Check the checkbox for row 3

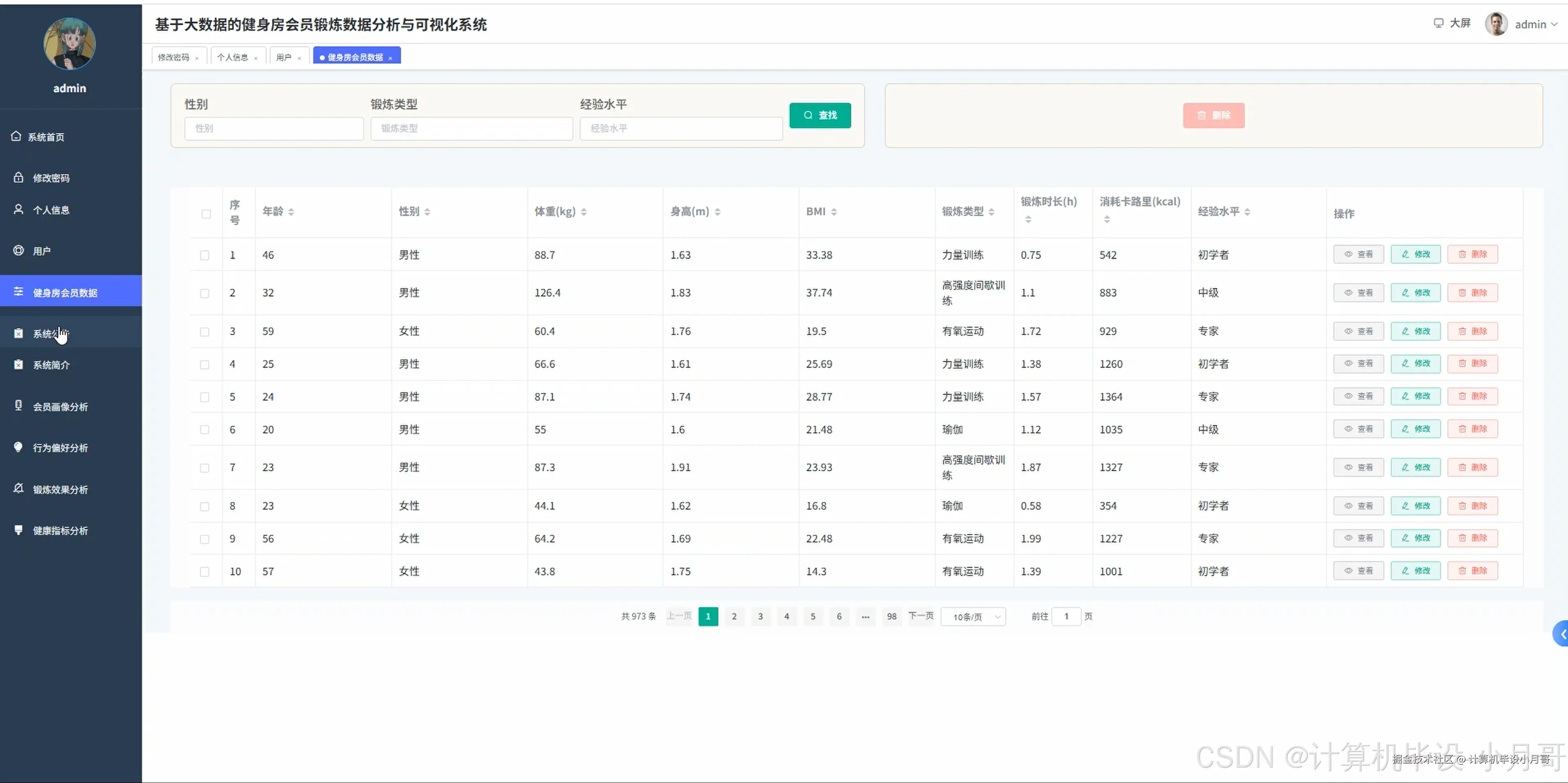click(205, 332)
